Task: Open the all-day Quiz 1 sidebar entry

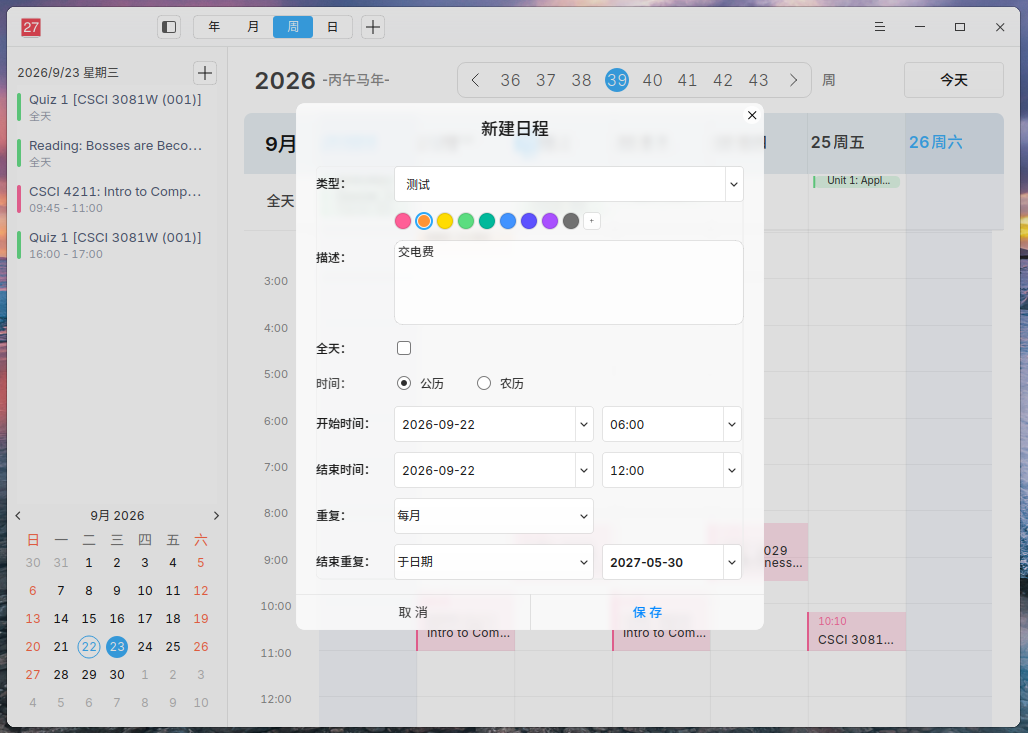Action: (117, 108)
